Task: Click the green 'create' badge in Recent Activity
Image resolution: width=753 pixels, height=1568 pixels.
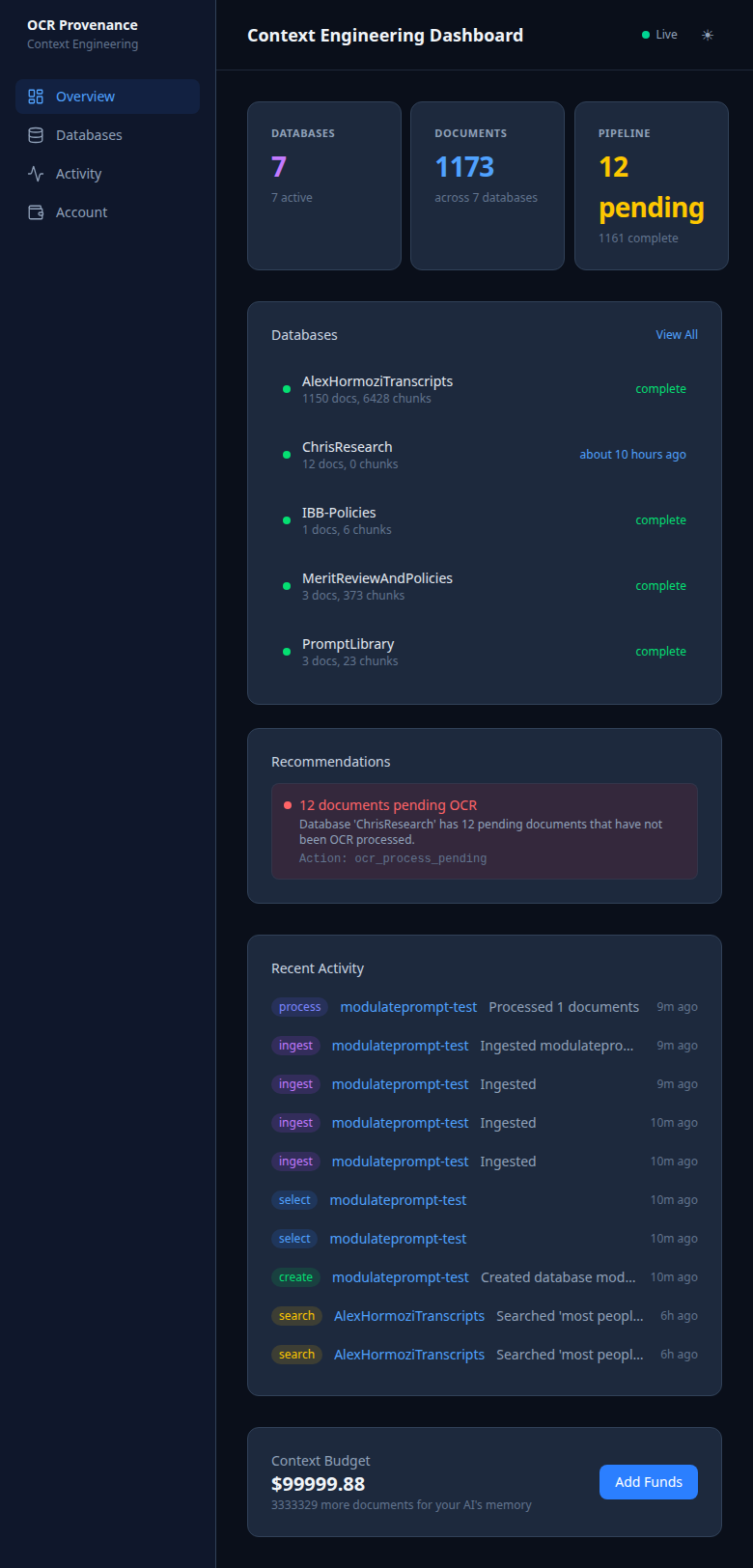Action: (x=295, y=1276)
